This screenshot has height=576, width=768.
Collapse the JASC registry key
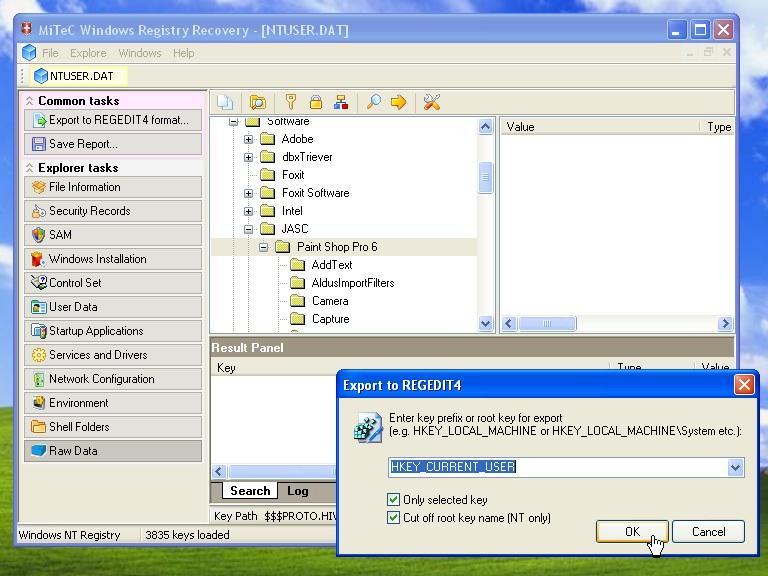[x=248, y=229]
